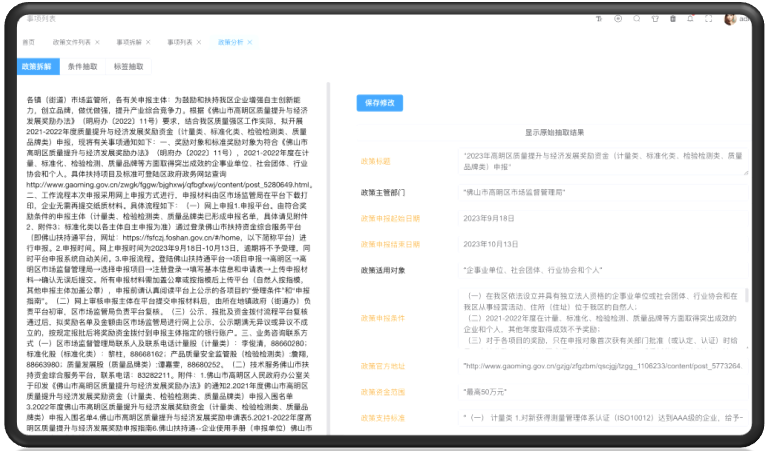Close the 事项拆解 tab
The height and width of the screenshot is (451, 769).
[x=148, y=42]
